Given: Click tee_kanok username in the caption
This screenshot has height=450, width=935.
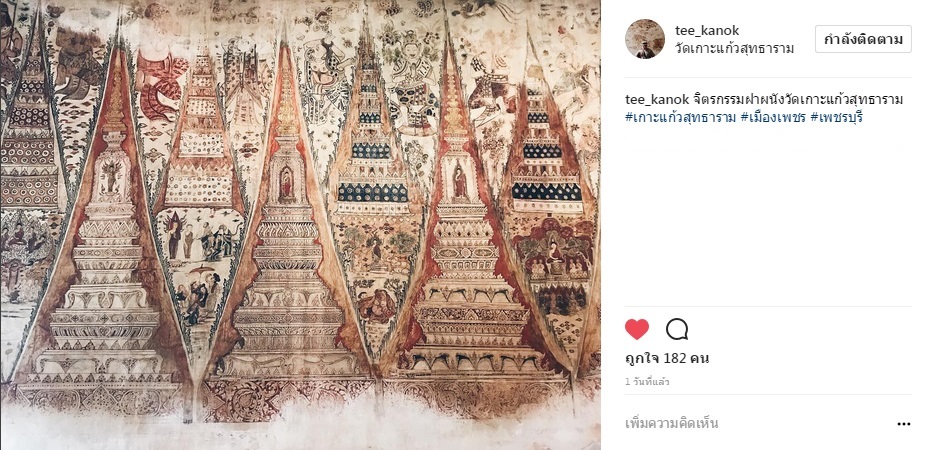Looking at the screenshot, I should tap(654, 100).
